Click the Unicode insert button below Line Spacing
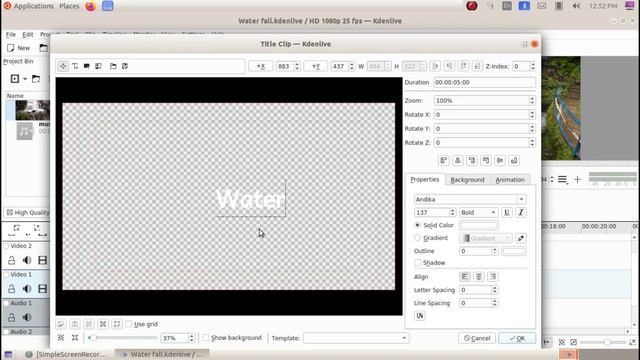Screen dimensions: 640x360 420,316
